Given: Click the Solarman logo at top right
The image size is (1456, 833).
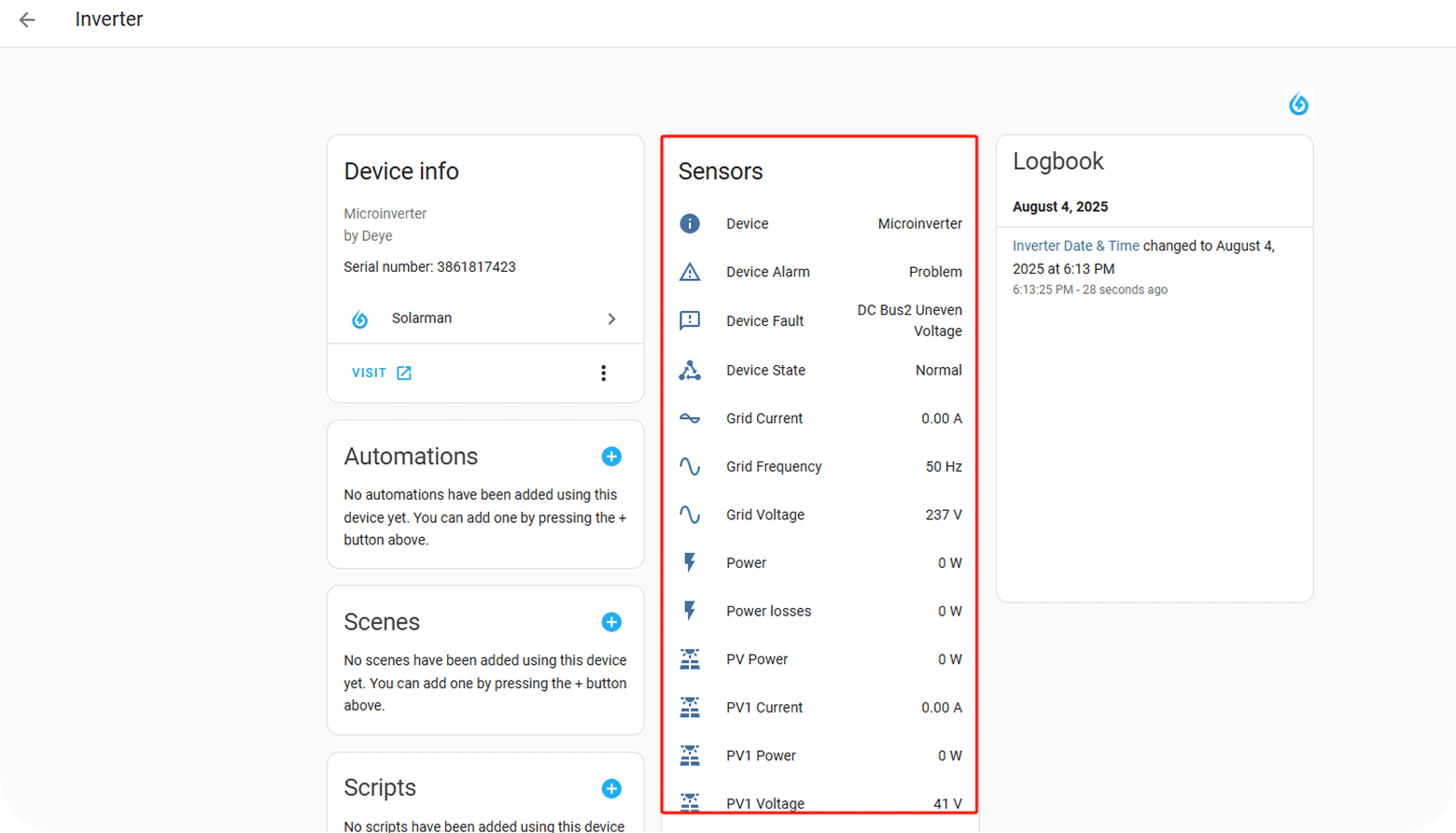Looking at the screenshot, I should (1298, 104).
